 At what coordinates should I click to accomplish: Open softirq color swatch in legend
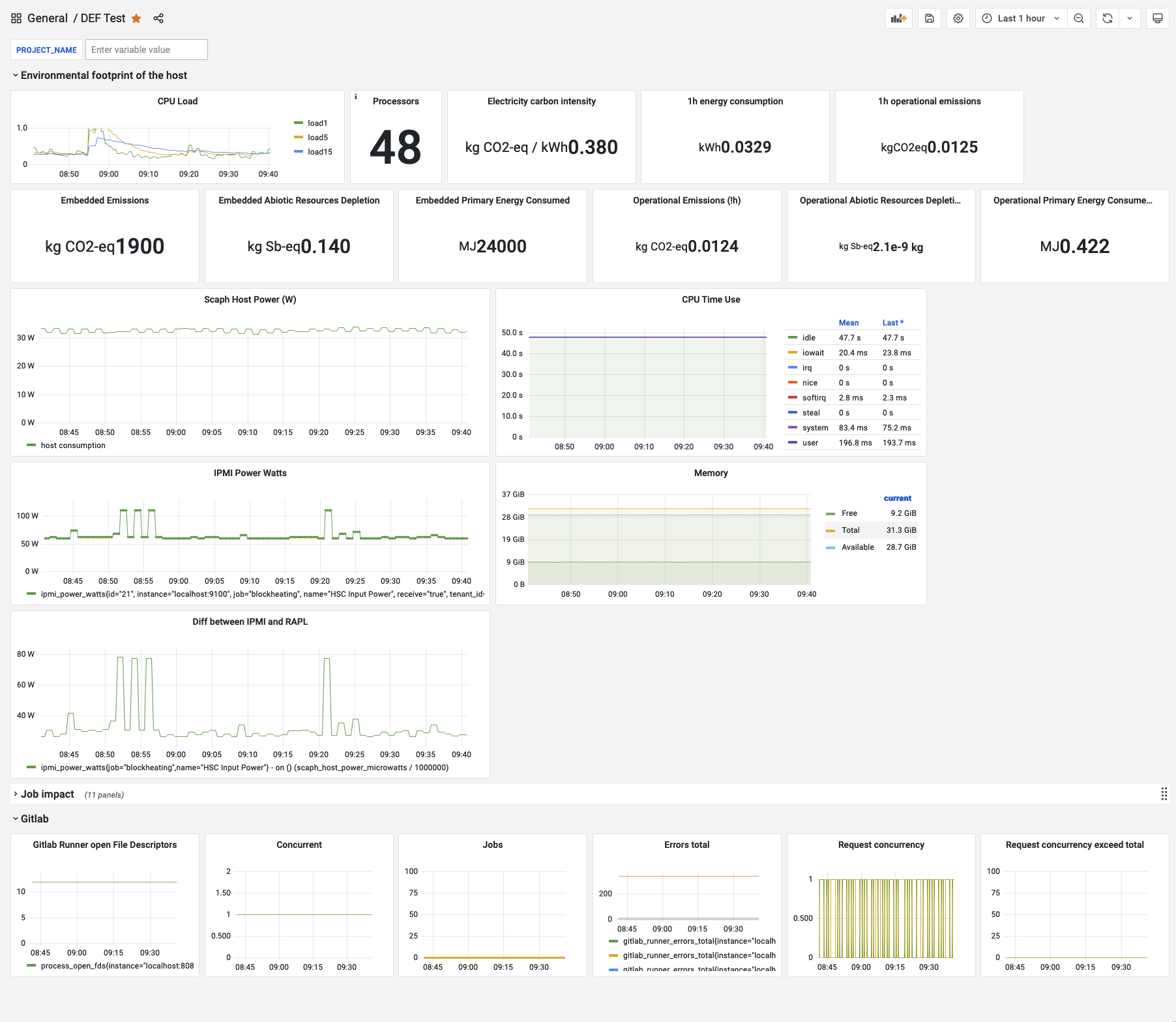[793, 398]
